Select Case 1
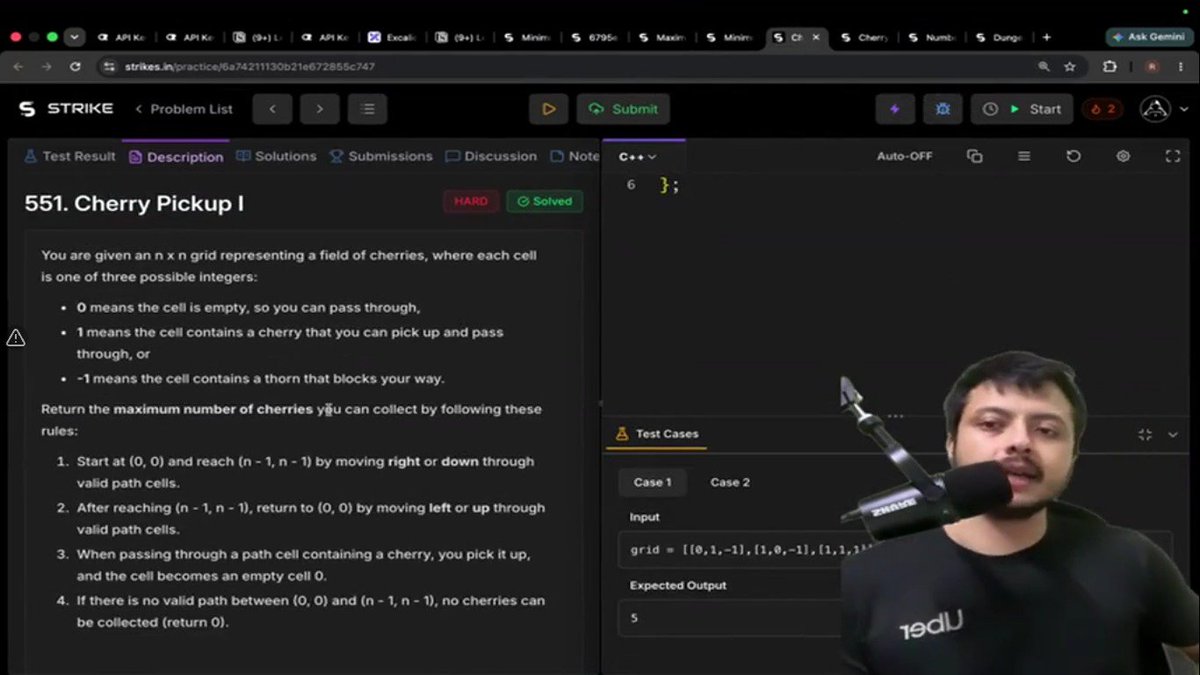Viewport: 1200px width, 675px height. point(652,482)
